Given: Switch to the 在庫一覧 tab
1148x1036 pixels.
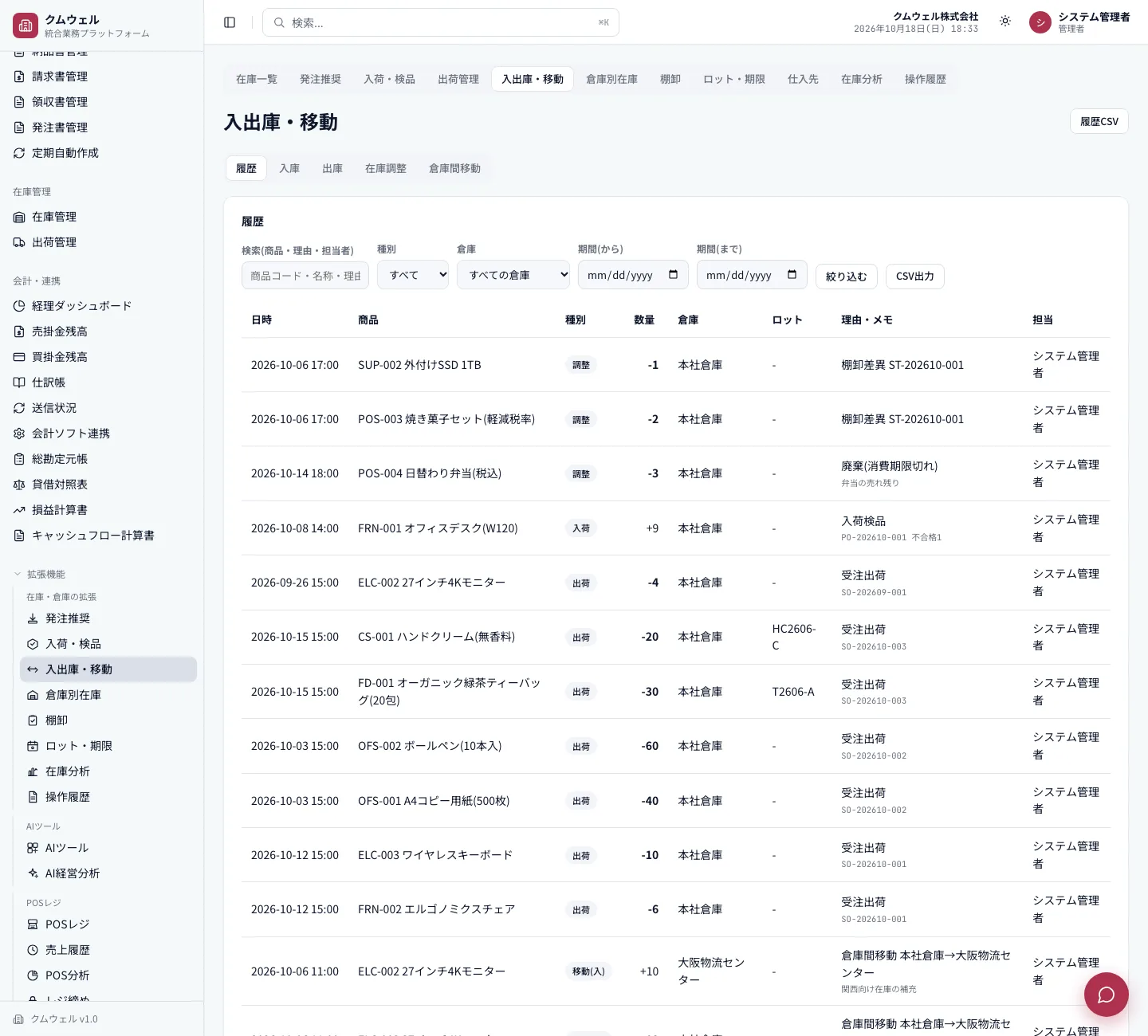Looking at the screenshot, I should [x=257, y=79].
